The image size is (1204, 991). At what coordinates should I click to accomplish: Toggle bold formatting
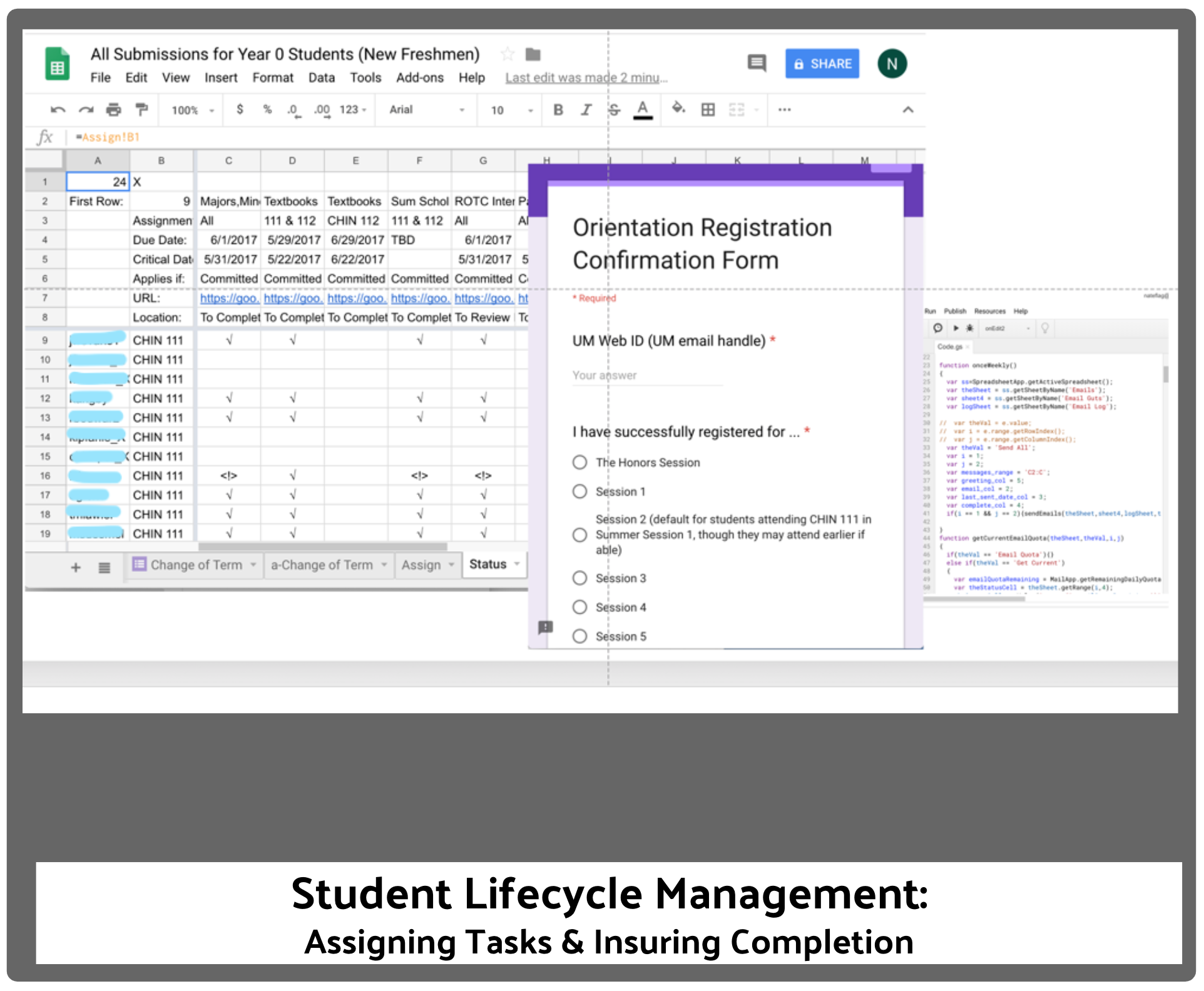click(x=558, y=109)
